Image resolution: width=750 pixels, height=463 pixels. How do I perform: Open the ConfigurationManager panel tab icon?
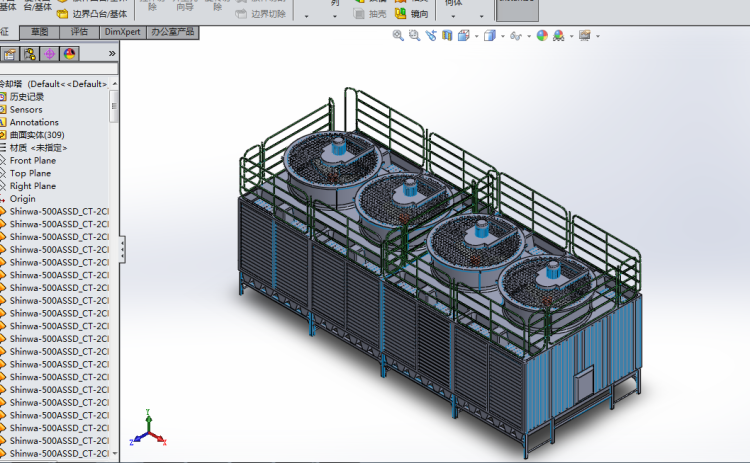click(x=30, y=54)
